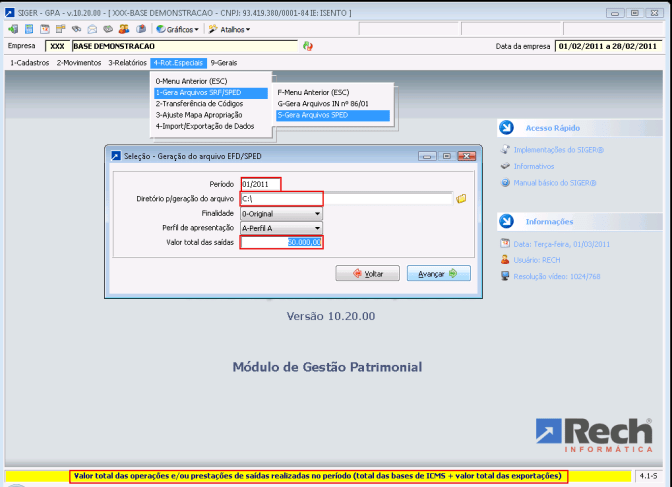Click the dialog title bar arrow icon
Image resolution: width=672 pixels, height=487 pixels.
[x=116, y=156]
